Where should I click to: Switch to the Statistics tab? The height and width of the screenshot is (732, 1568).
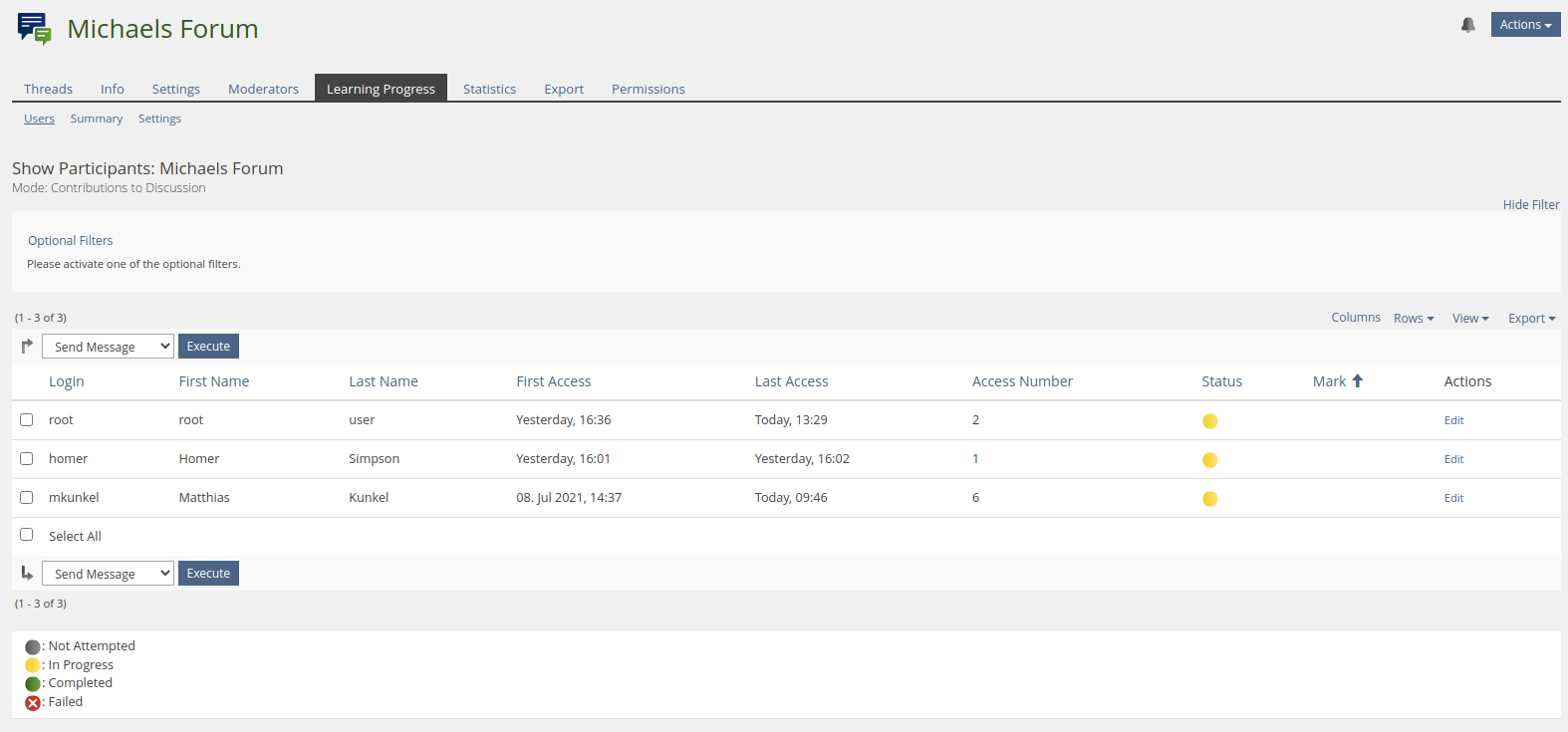click(489, 89)
